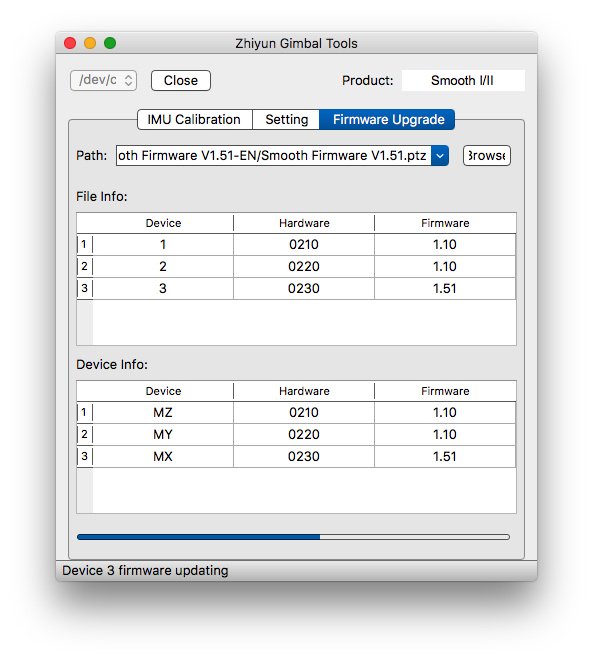Viewport: 593px width, 661px height.
Task: Select row header 3 in File Info table
Action: point(85,288)
